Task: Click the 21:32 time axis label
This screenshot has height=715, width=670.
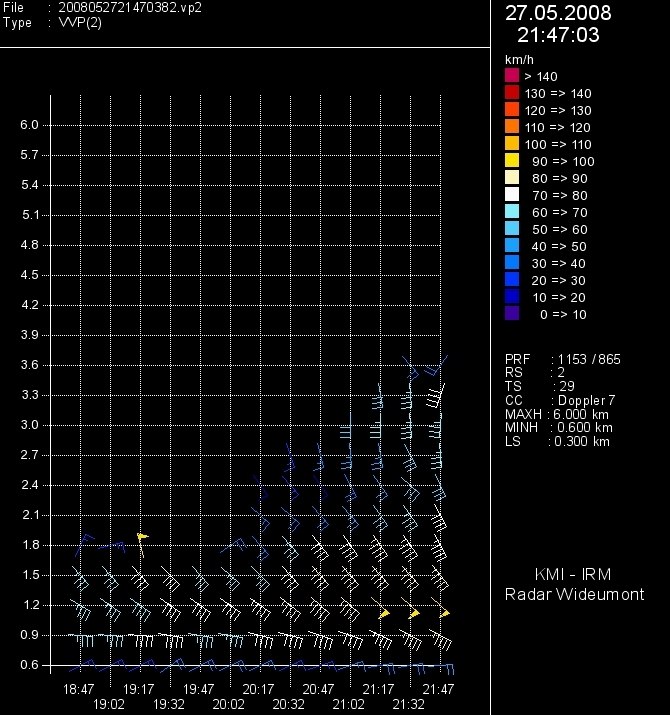Action: pyautogui.click(x=408, y=705)
